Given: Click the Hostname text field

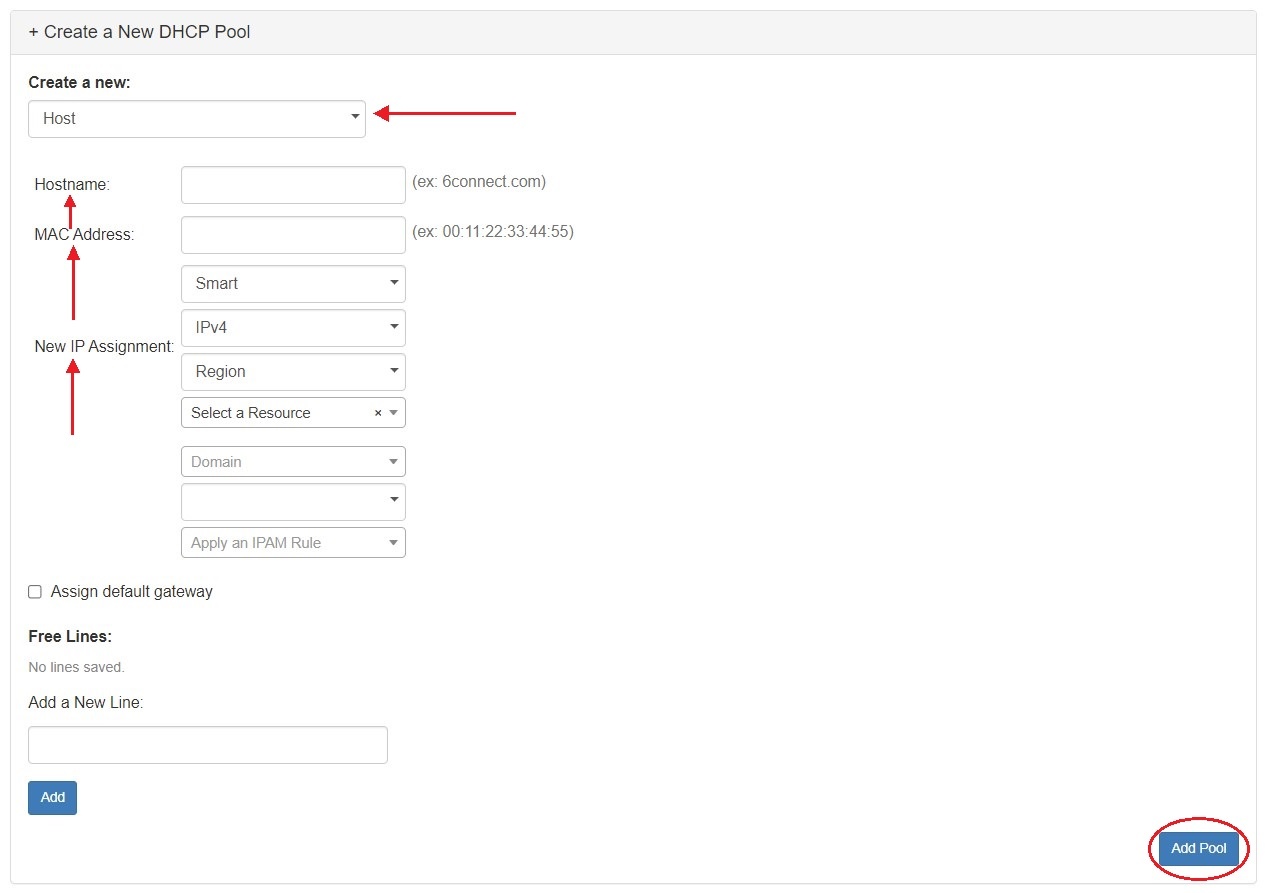Looking at the screenshot, I should [x=293, y=185].
